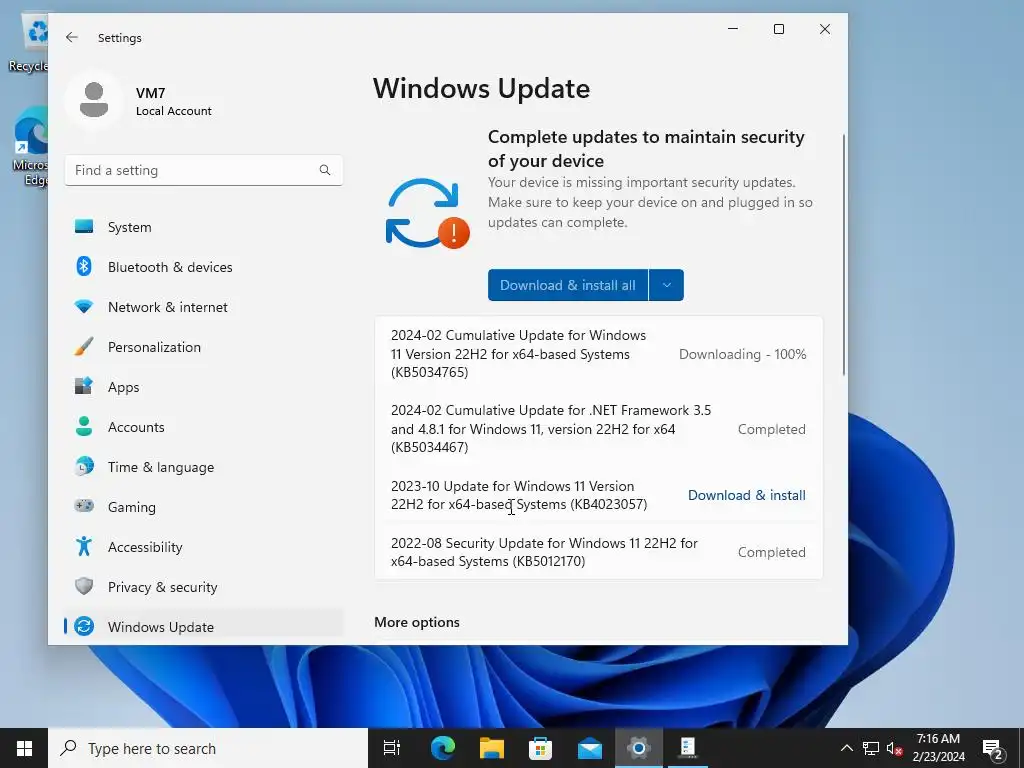This screenshot has height=768, width=1024.
Task: Open File Explorer from the taskbar
Action: (x=492, y=748)
